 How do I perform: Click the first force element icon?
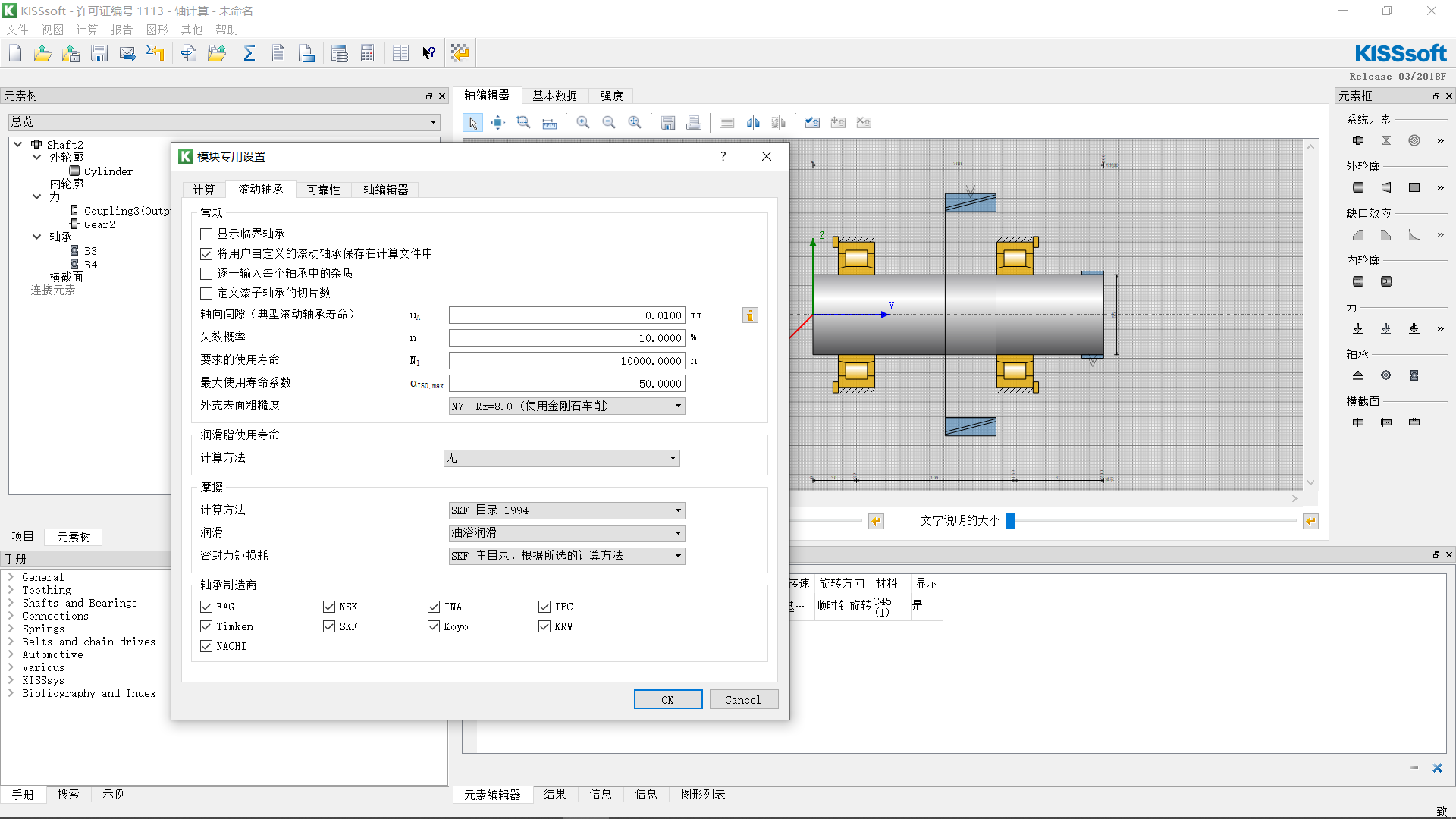[x=1358, y=328]
